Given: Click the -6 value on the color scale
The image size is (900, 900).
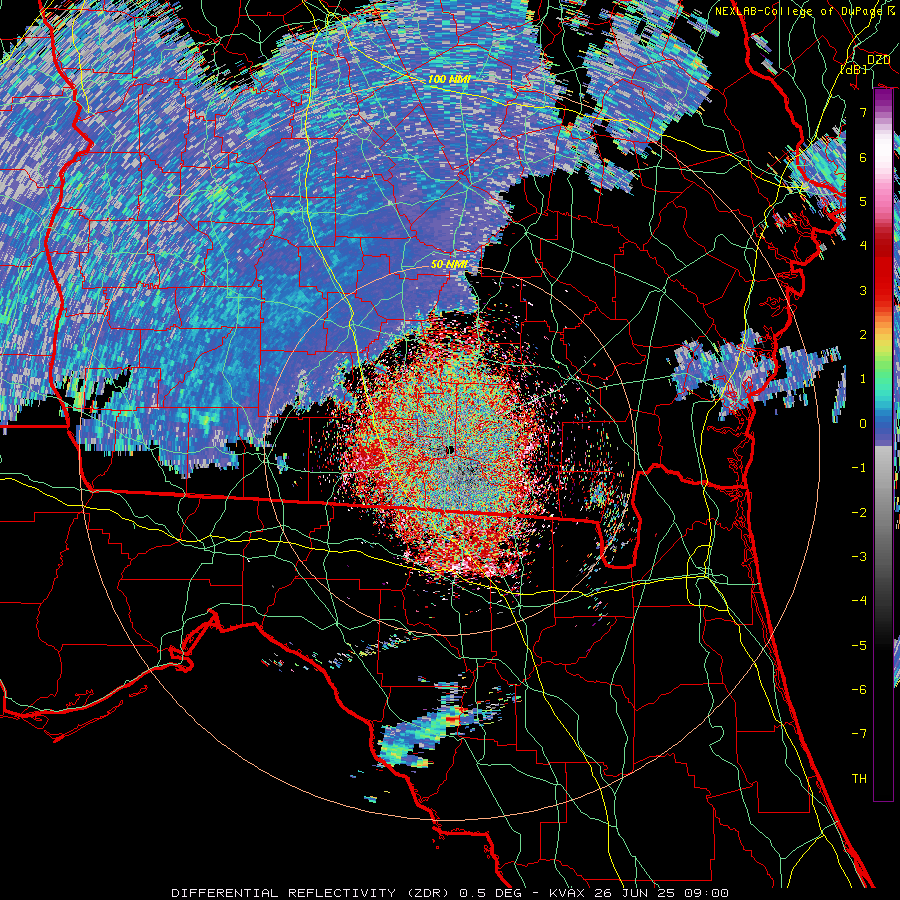Looking at the screenshot, I should point(859,690).
